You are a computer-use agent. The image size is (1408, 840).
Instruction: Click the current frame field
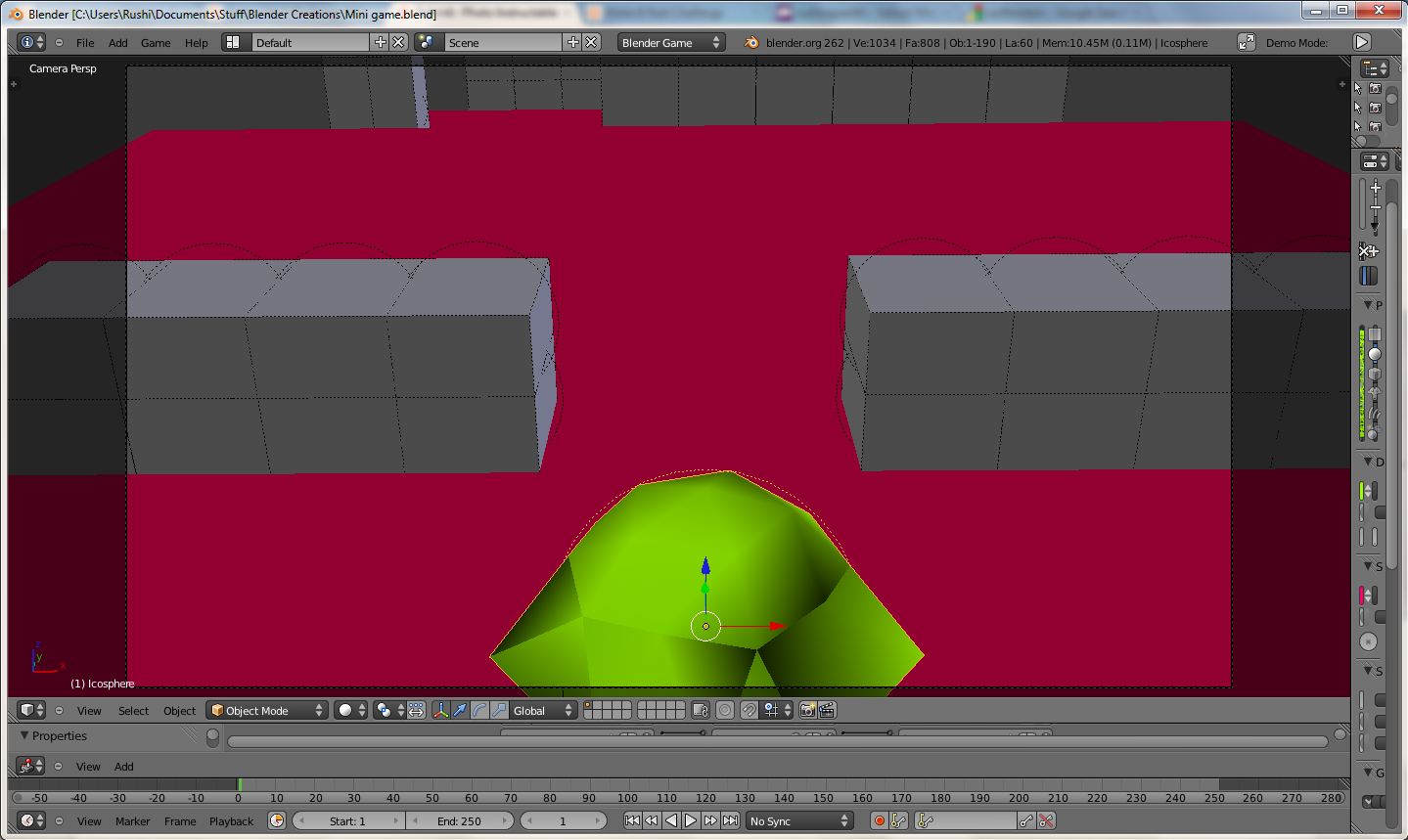563,820
